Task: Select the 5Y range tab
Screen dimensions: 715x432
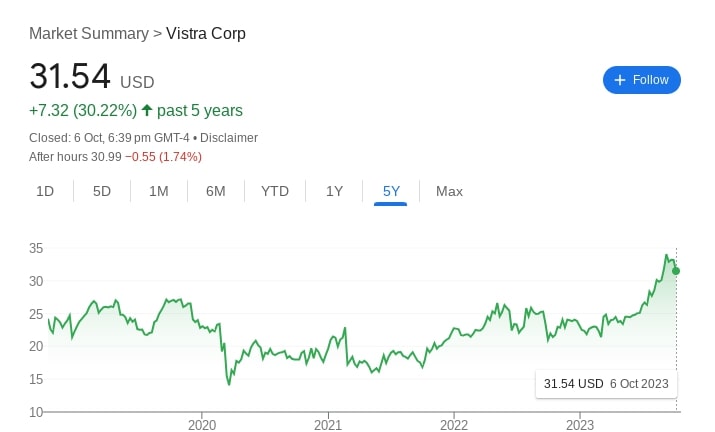Action: pos(391,191)
